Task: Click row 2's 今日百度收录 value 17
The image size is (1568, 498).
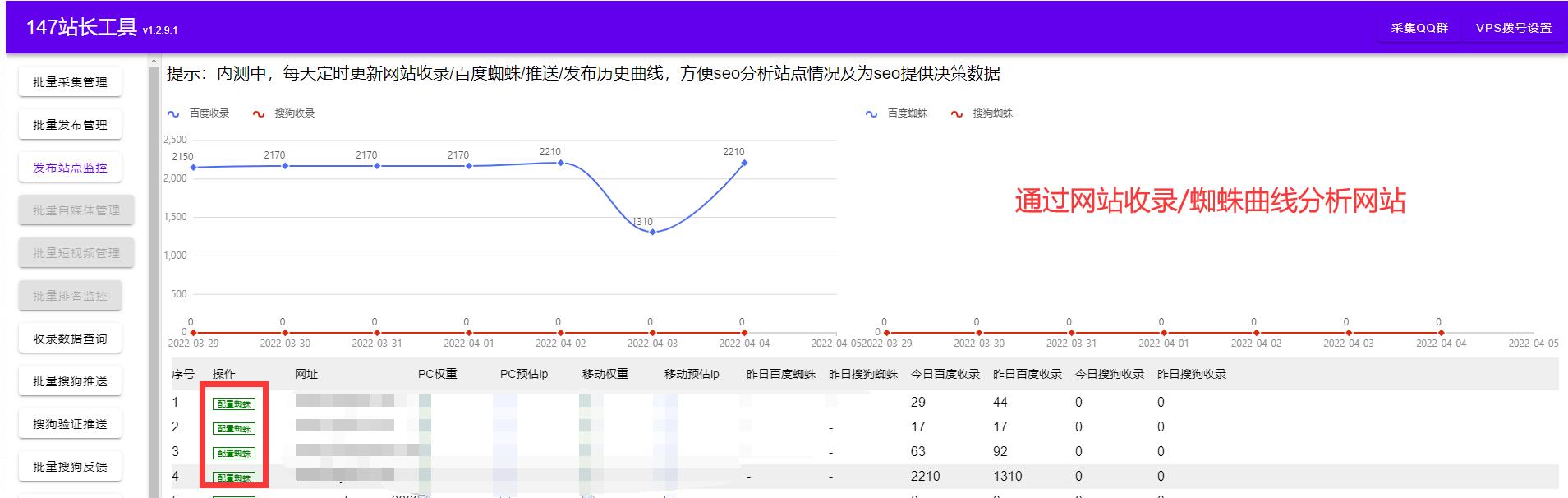Action: (918, 427)
